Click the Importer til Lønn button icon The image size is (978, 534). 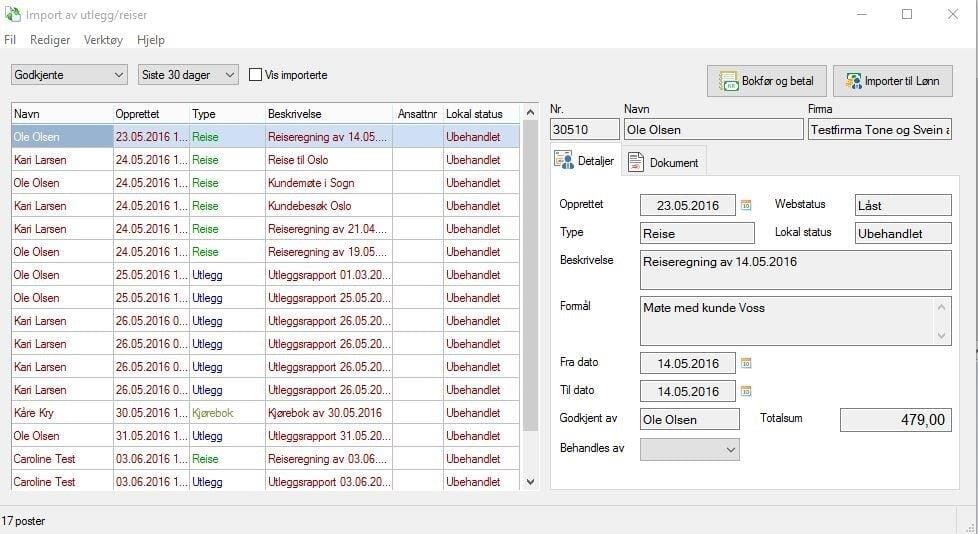coord(853,82)
